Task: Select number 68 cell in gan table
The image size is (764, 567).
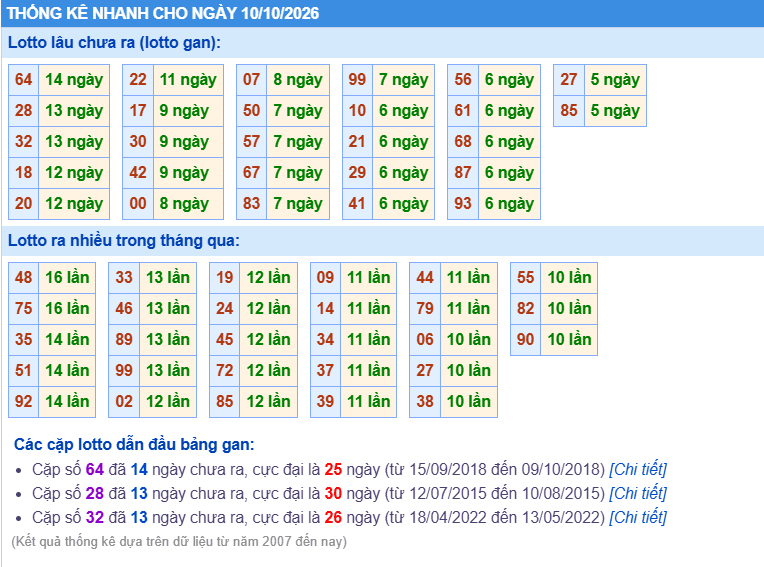Action: (463, 142)
